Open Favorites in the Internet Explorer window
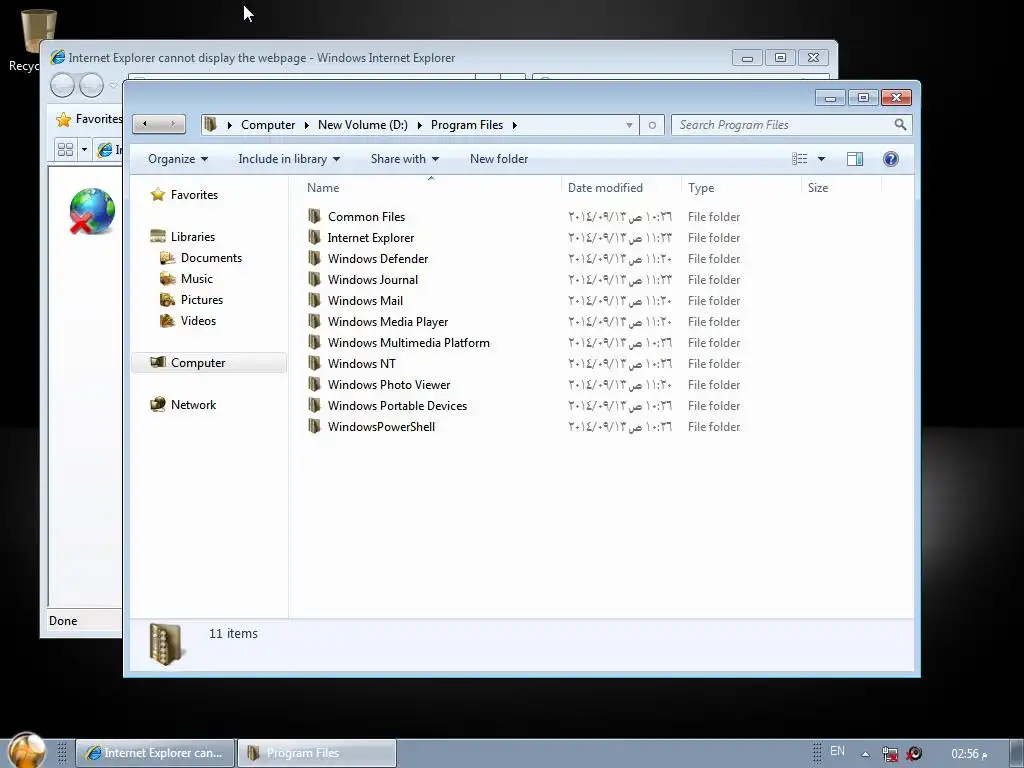The image size is (1024, 768). pos(89,119)
